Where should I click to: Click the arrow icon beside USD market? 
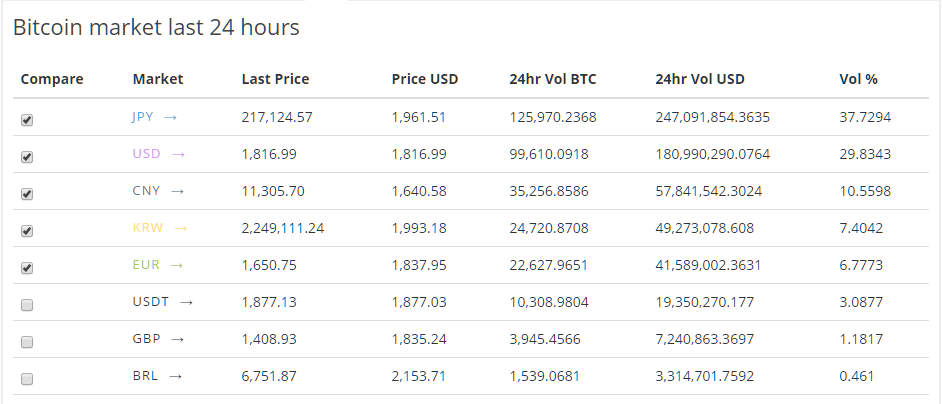(179, 154)
